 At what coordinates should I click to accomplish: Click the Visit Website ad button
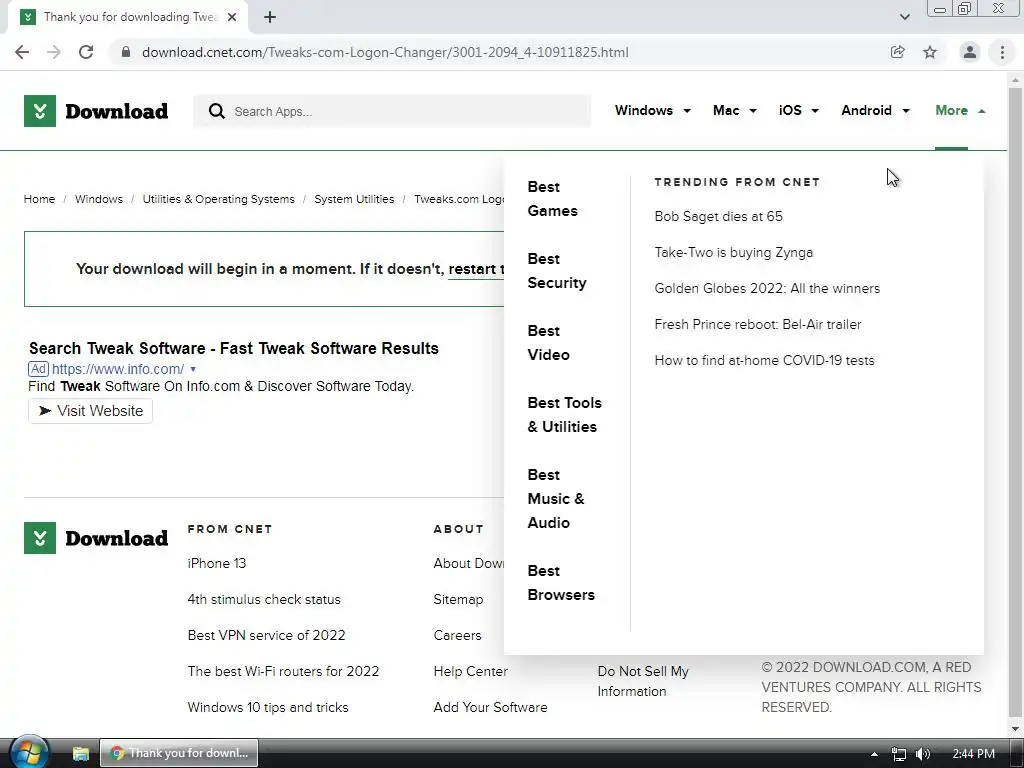(x=90, y=411)
